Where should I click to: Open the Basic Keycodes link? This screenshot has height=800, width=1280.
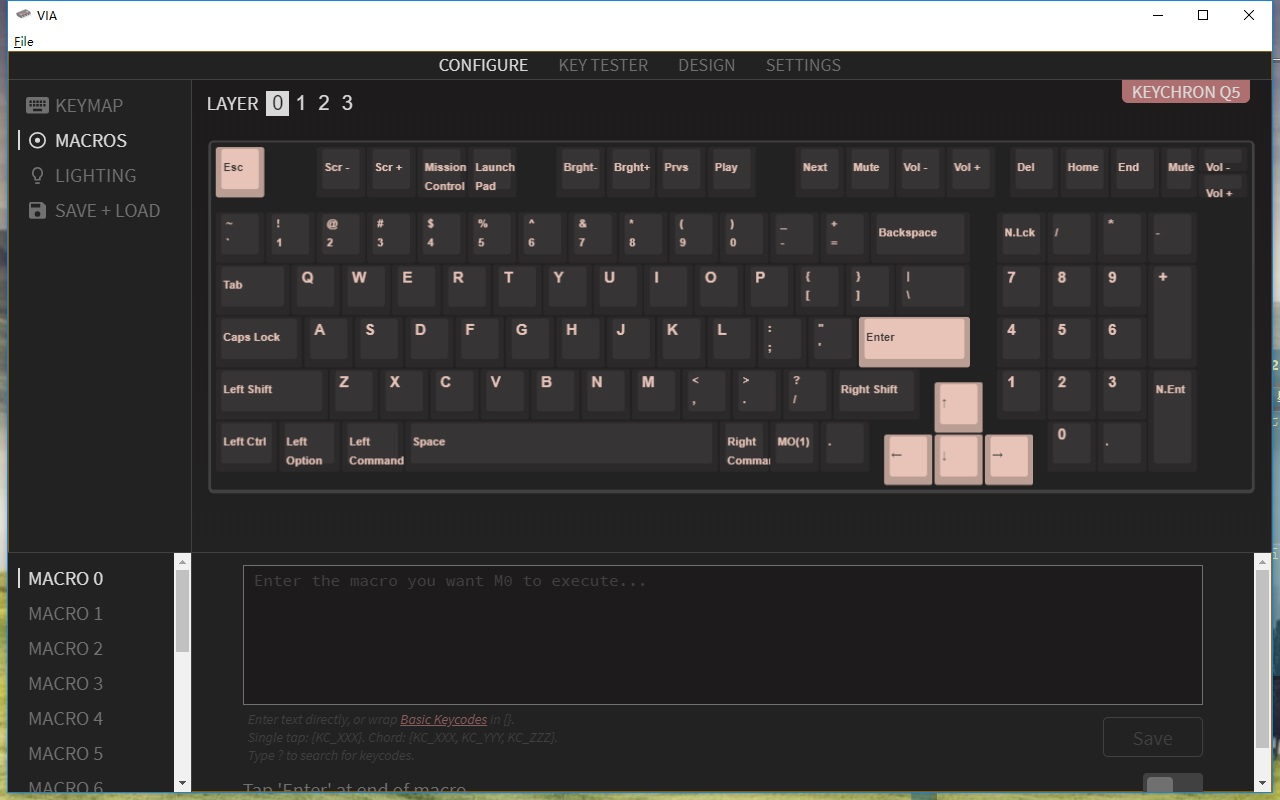pos(444,719)
